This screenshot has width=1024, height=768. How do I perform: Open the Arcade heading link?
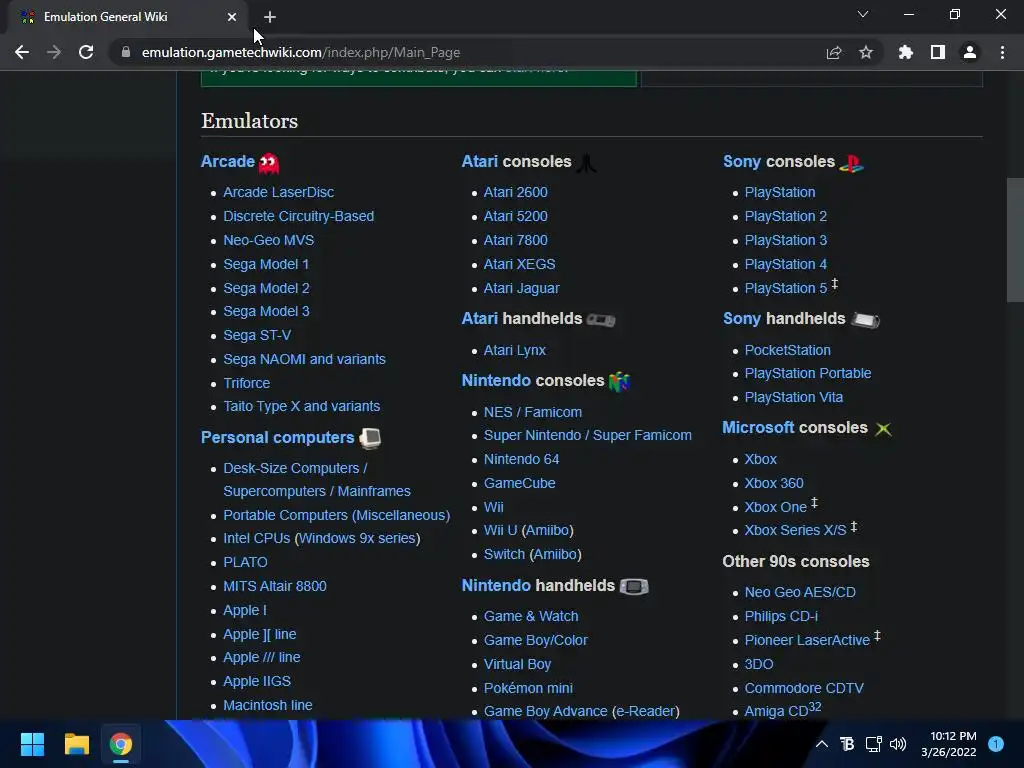227,161
